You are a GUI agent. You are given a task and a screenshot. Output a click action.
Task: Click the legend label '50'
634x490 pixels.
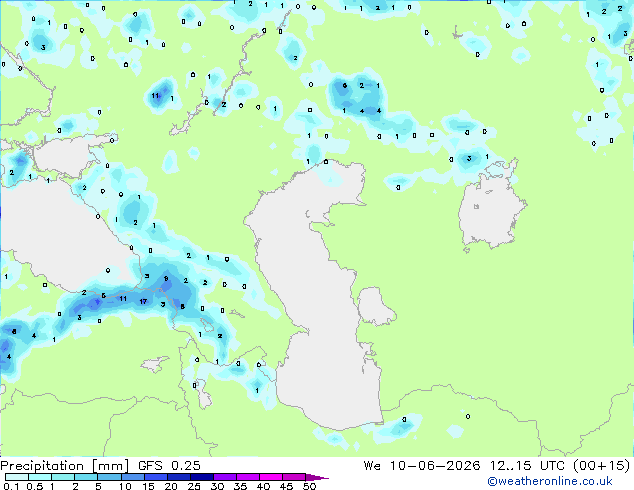point(309,486)
